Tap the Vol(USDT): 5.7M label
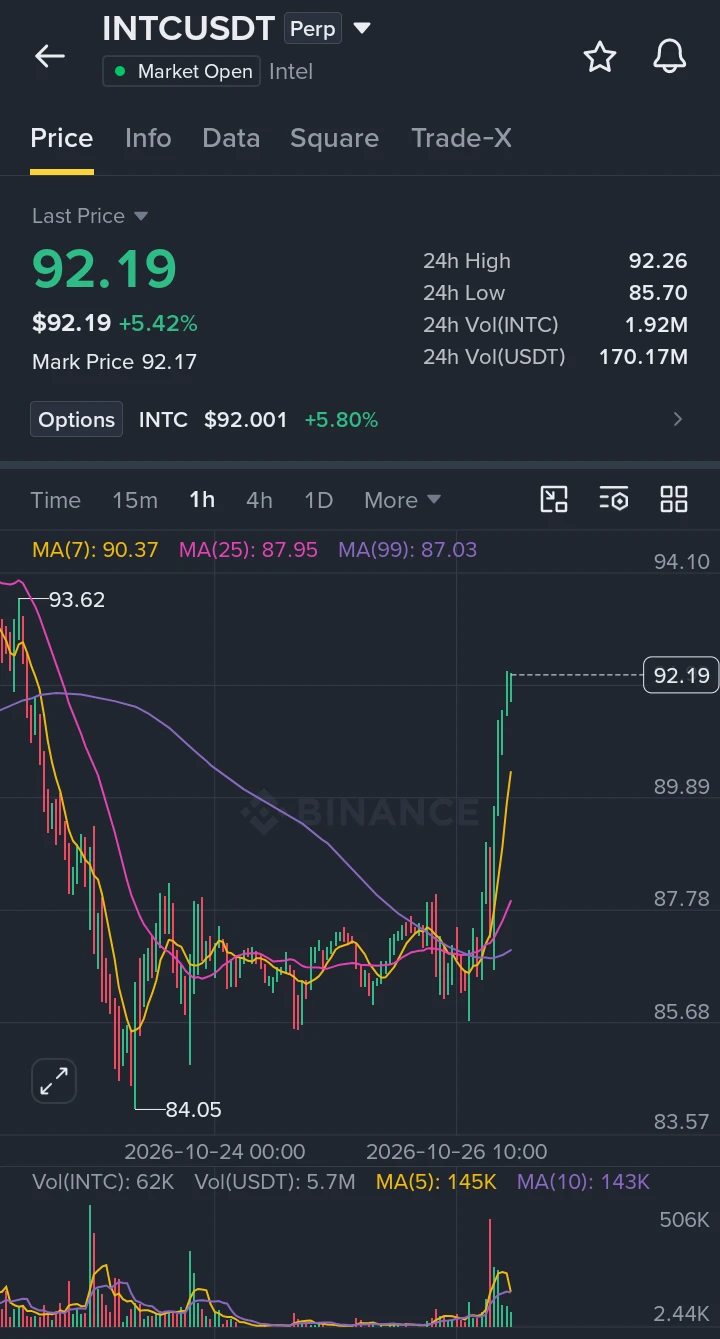Image resolution: width=720 pixels, height=1339 pixels. 275,1182
